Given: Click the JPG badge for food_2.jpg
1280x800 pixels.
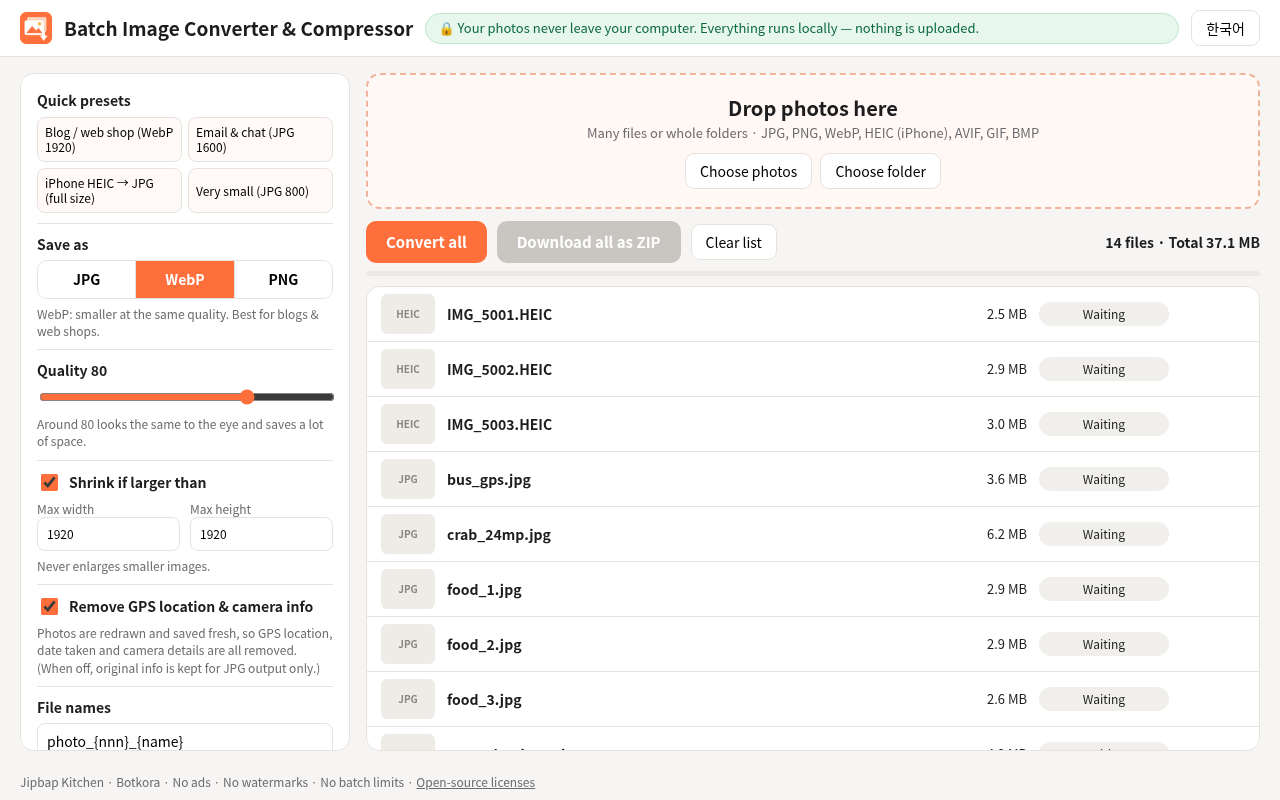Looking at the screenshot, I should [408, 644].
